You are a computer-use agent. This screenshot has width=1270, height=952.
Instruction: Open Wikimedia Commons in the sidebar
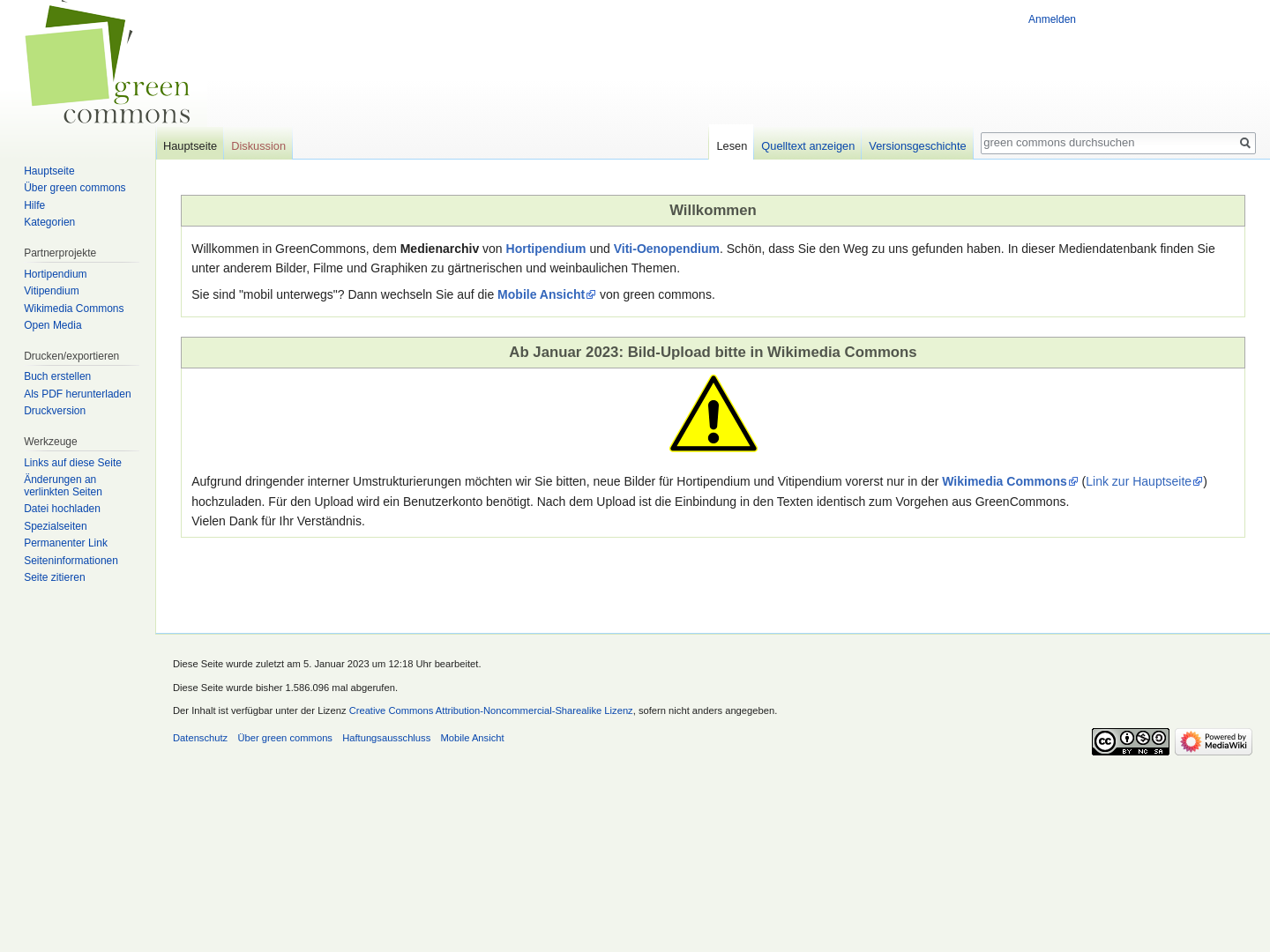point(74,309)
